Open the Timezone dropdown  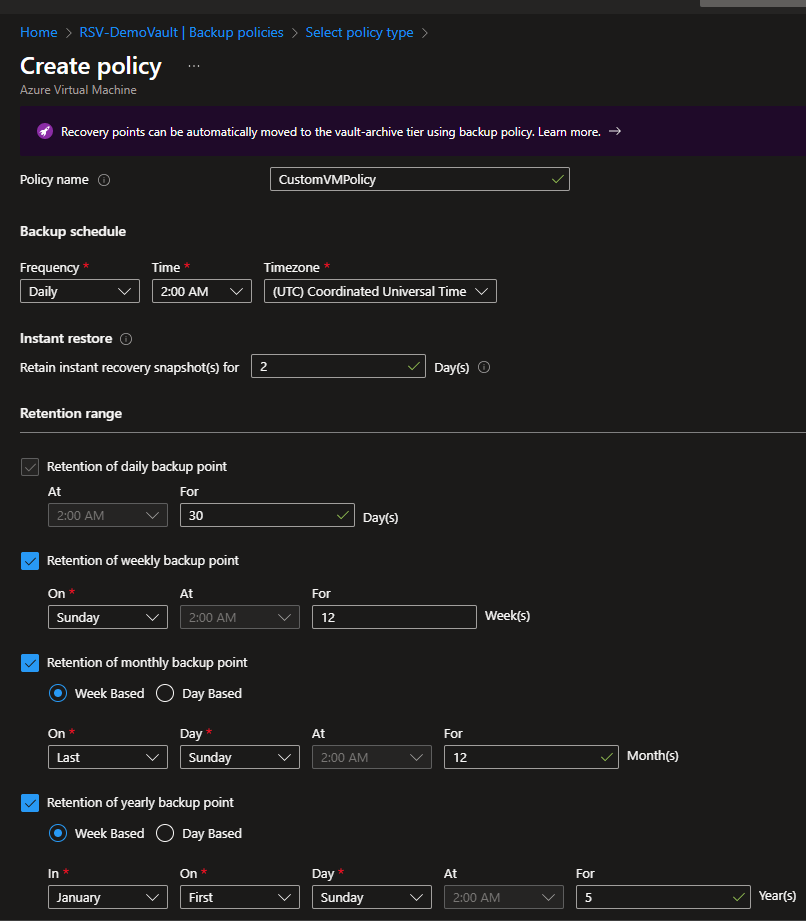pyautogui.click(x=380, y=291)
